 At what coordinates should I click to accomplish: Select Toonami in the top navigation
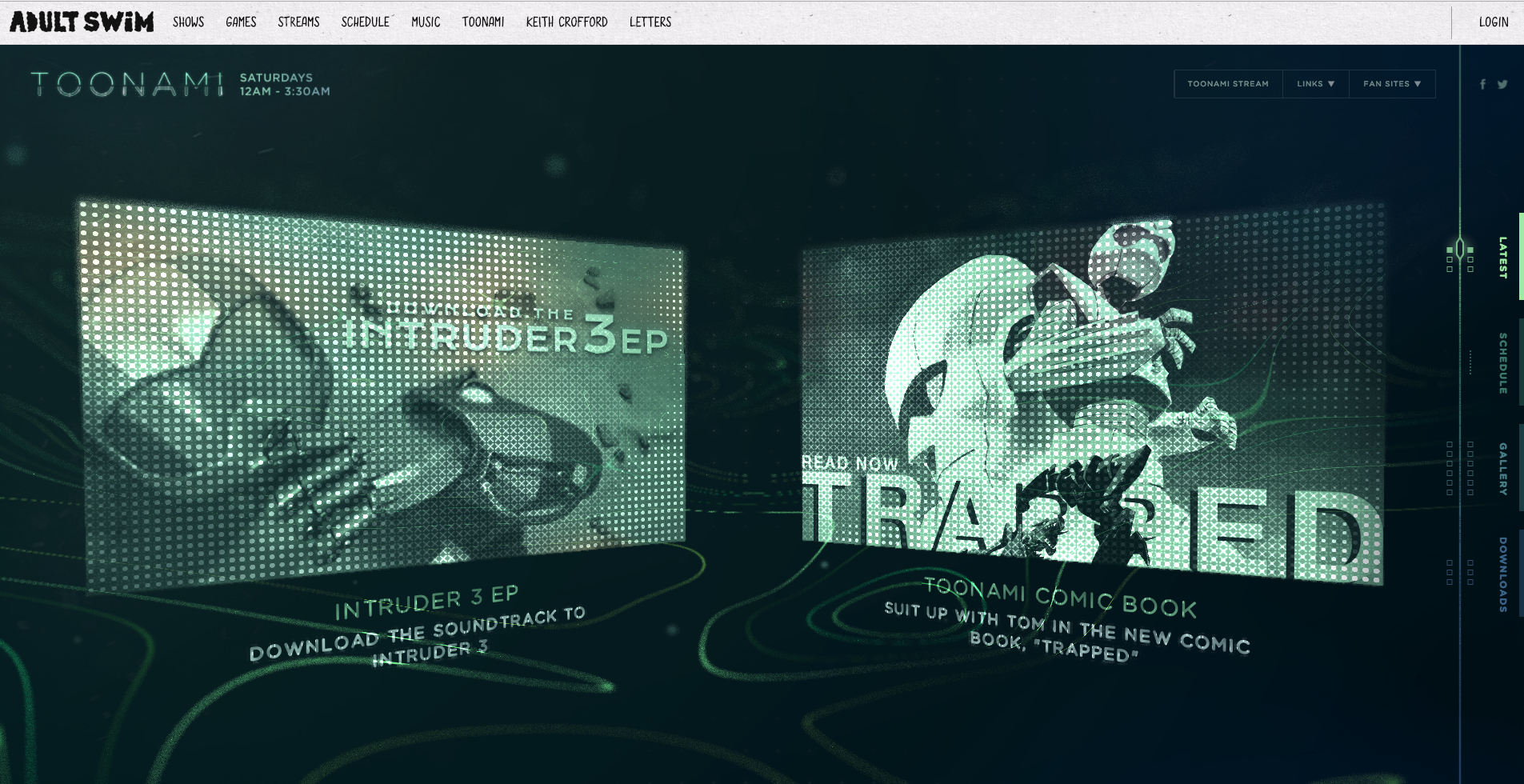tap(482, 22)
